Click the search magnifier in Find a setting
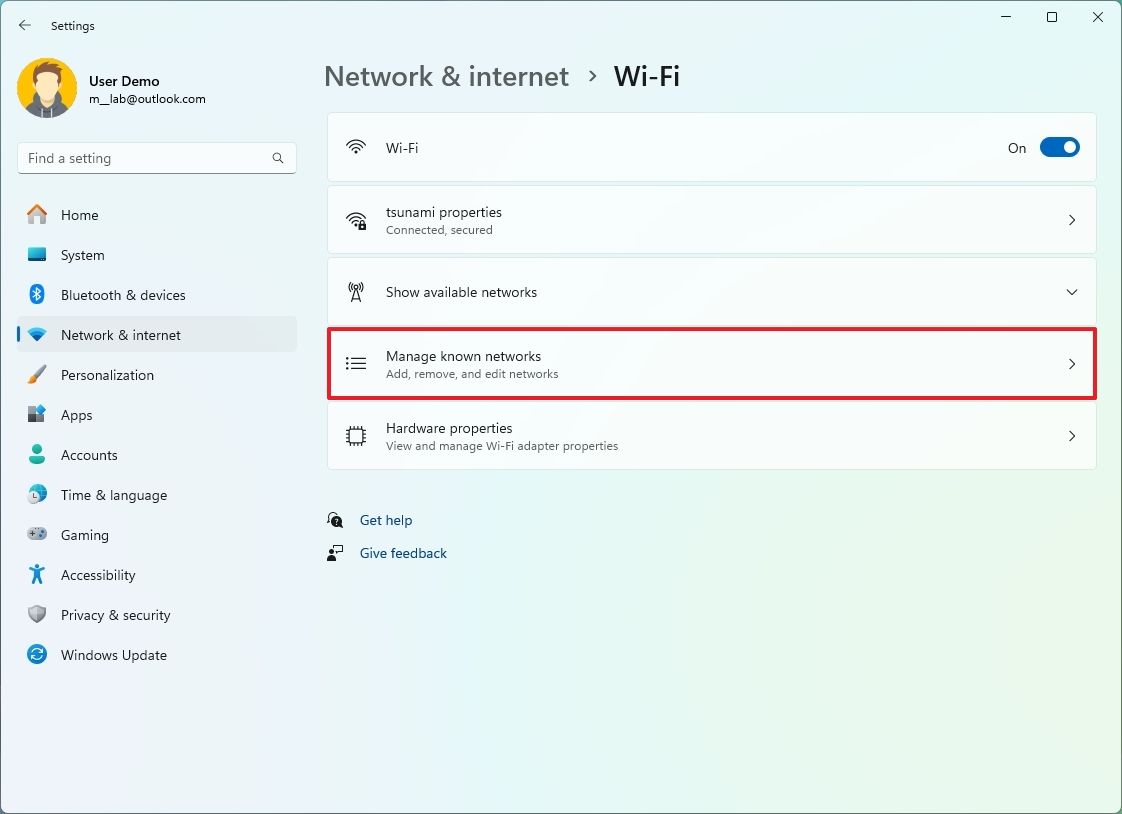This screenshot has width=1122, height=814. (x=277, y=158)
